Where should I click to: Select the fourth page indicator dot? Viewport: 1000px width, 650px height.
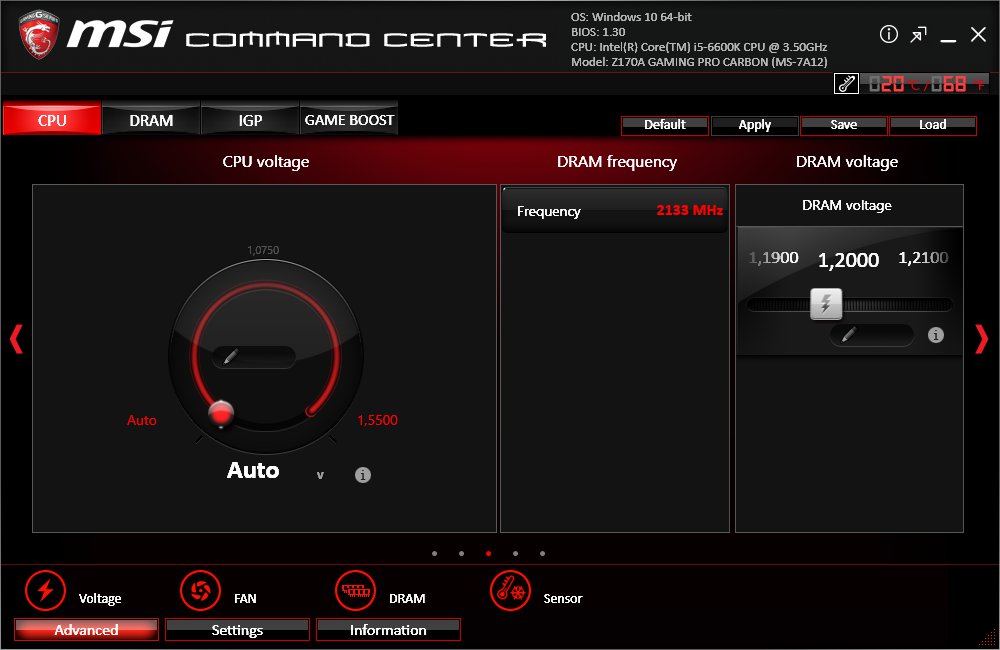pyautogui.click(x=515, y=553)
